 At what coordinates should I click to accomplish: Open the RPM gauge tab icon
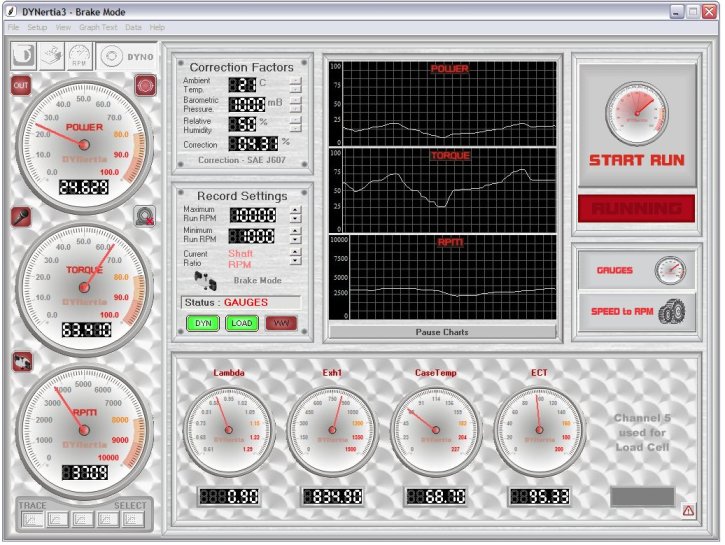tap(79, 56)
